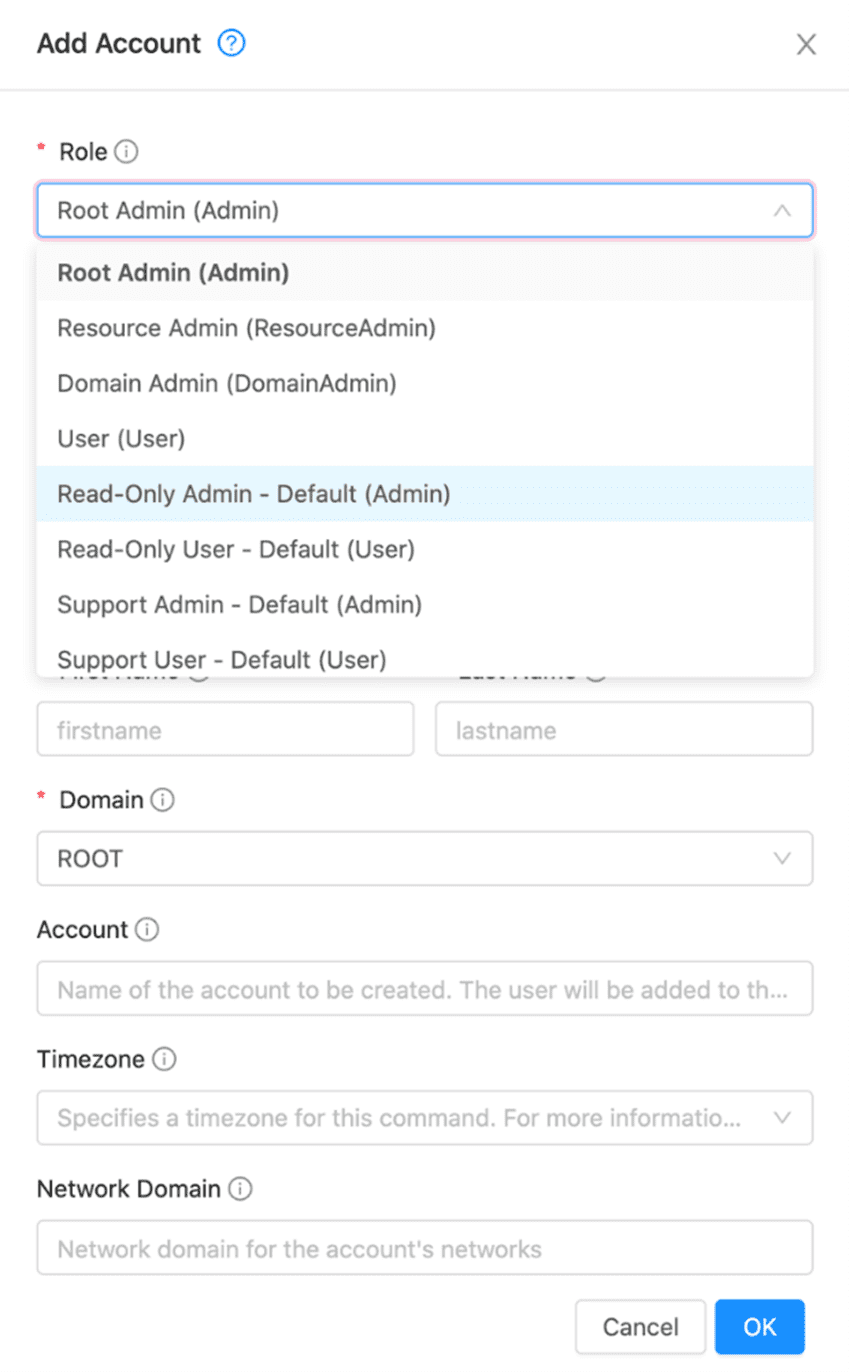This screenshot has height=1372, width=849.
Task: Click the help icon beside Add Account title
Action: point(230,43)
